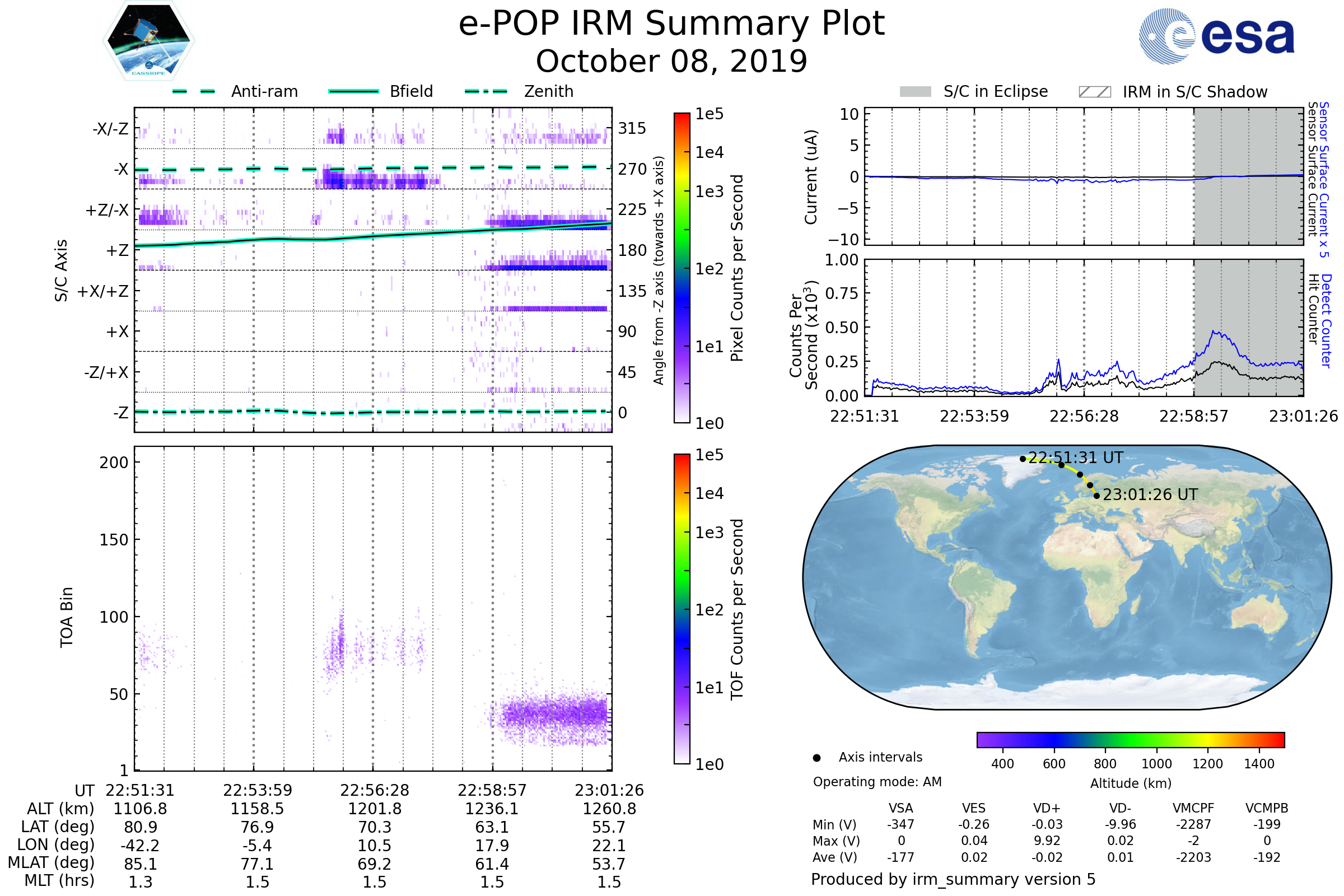Screen dimensions: 1344x896
Task: Click the Detect Counter blue axis label
Action: point(1326,320)
